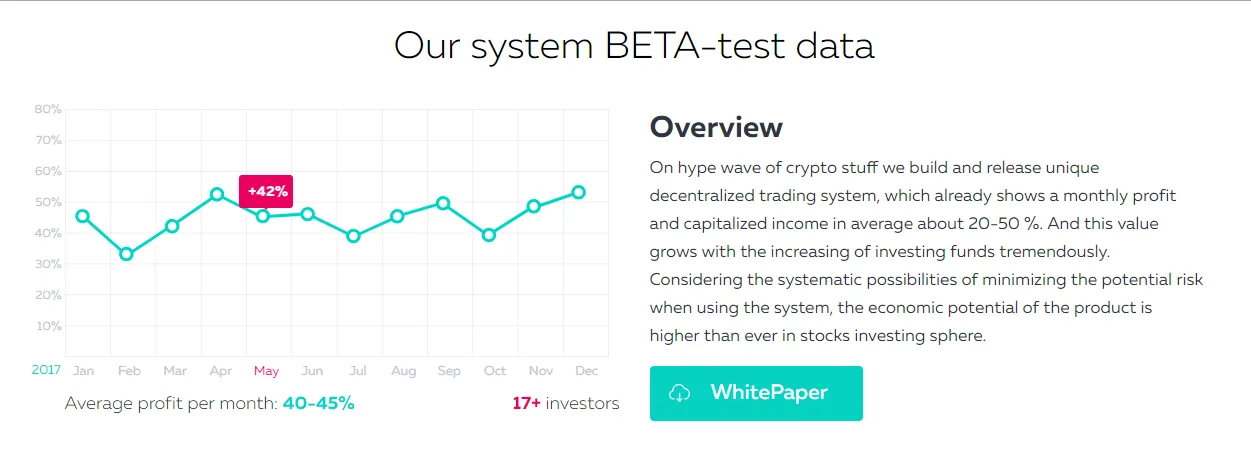Select the August data point circle
The width and height of the screenshot is (1251, 462).
coord(398,216)
